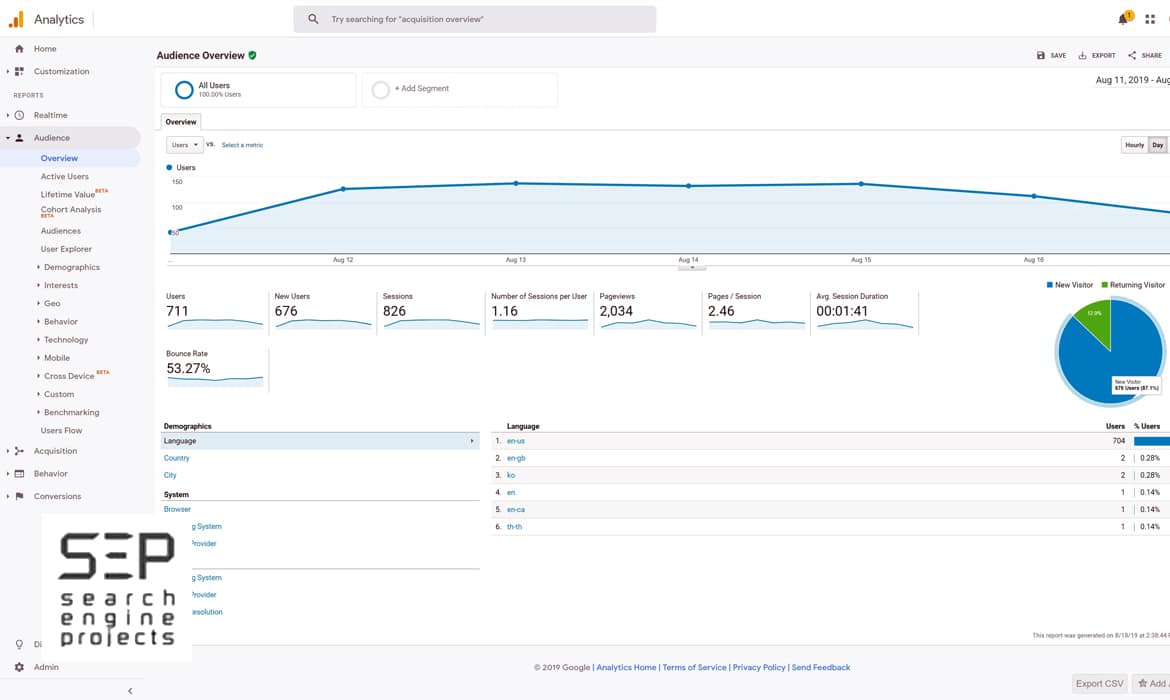Screen dimensions: 1170x700
Task: Collapse the sidebar with the chevron
Action: pyautogui.click(x=130, y=691)
